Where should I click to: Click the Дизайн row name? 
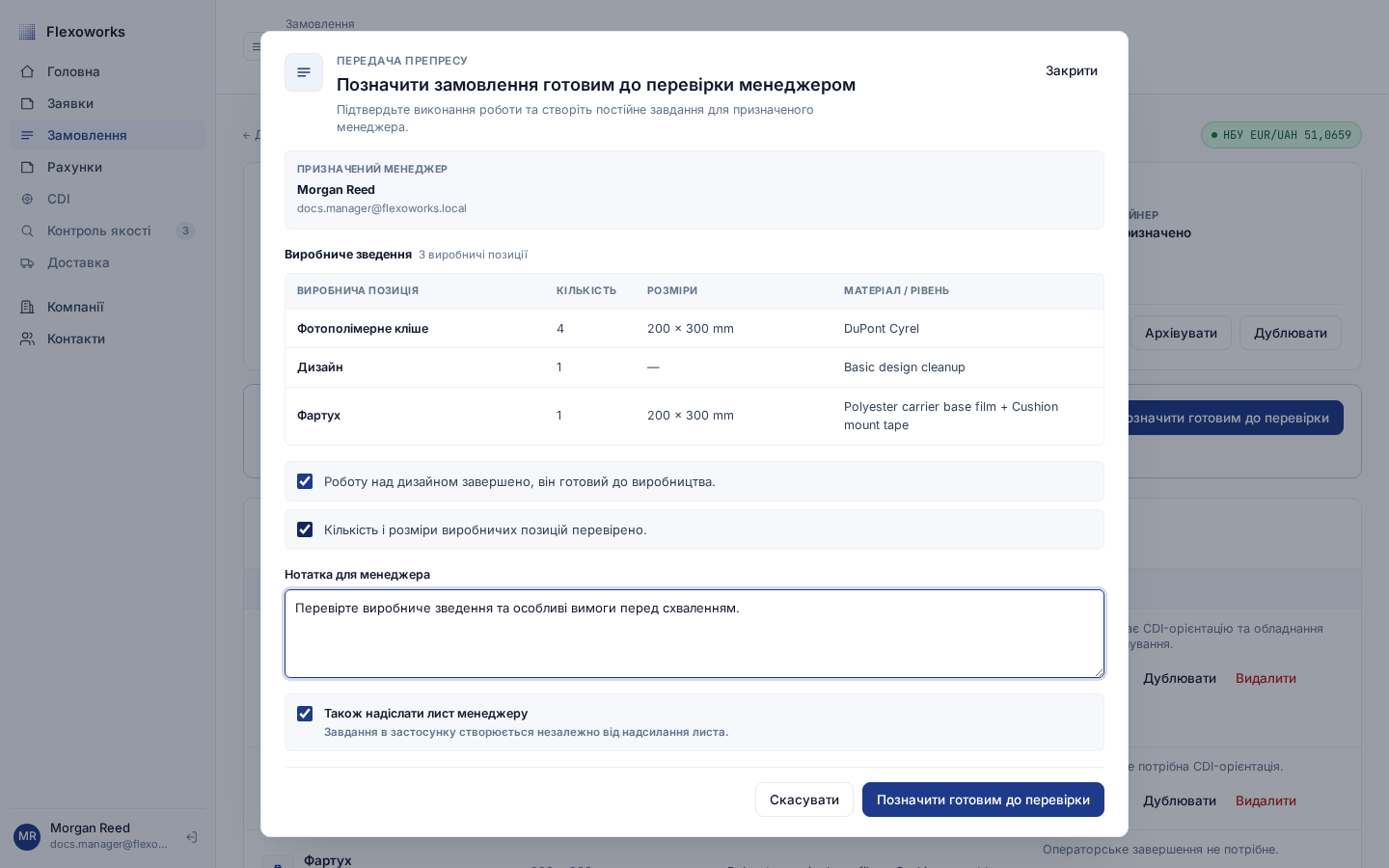[x=320, y=367]
